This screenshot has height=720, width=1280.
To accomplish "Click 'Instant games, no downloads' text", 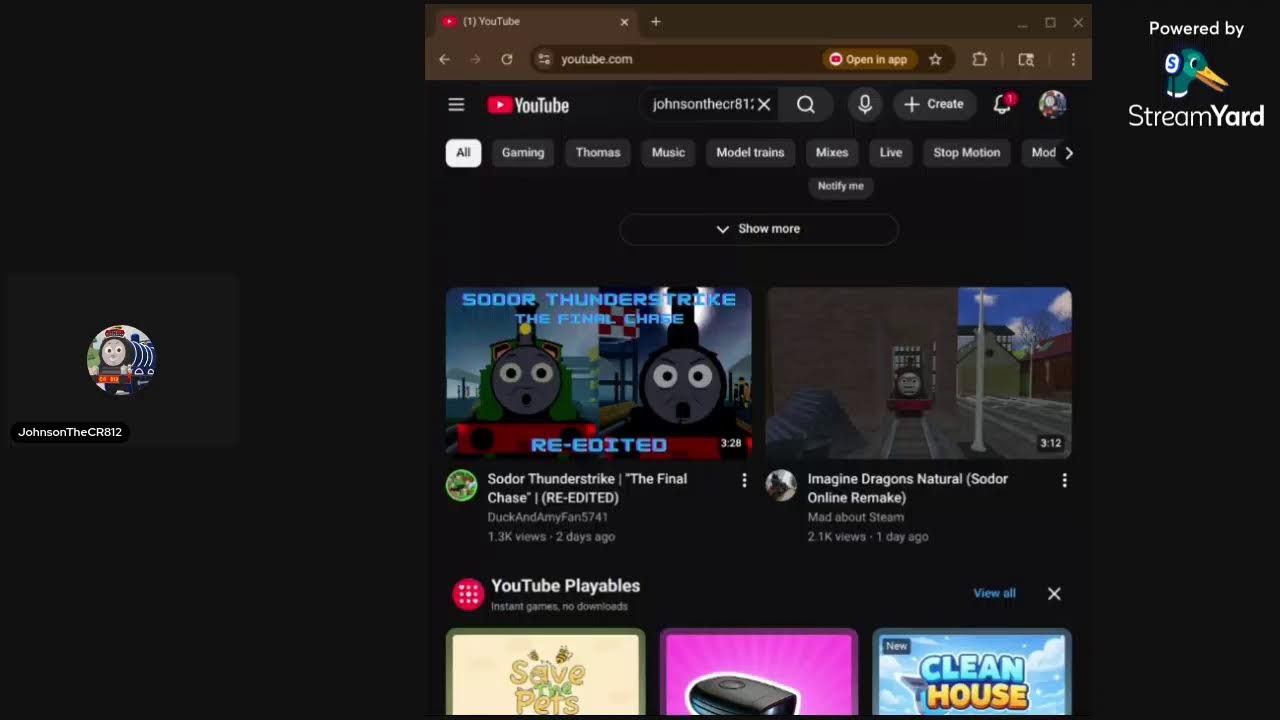I will 559,606.
